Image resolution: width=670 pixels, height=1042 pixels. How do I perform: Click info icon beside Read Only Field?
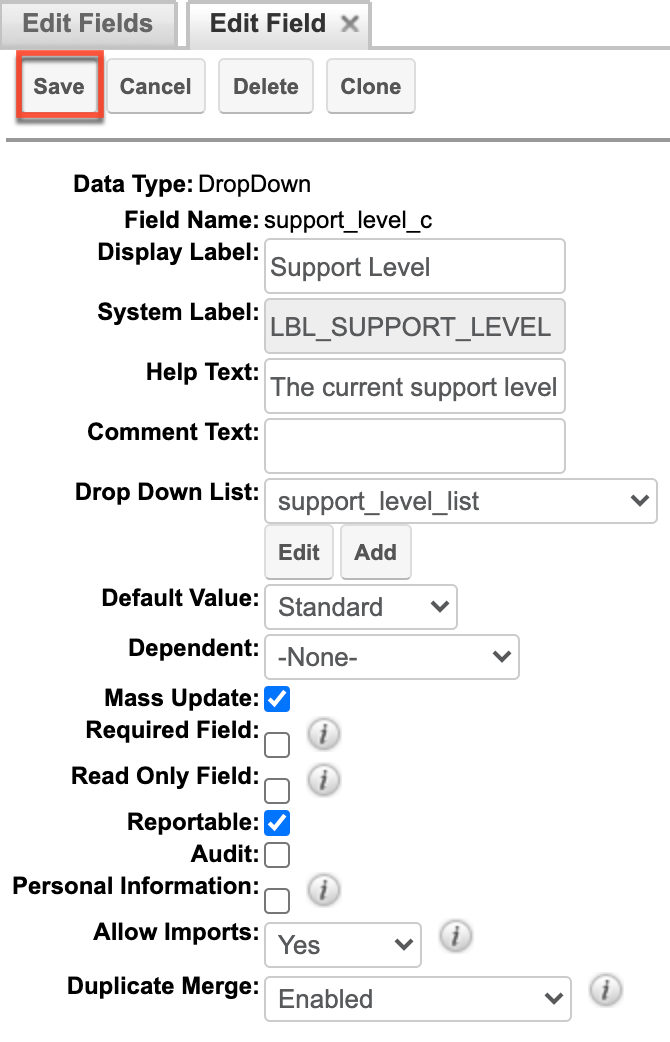point(323,781)
